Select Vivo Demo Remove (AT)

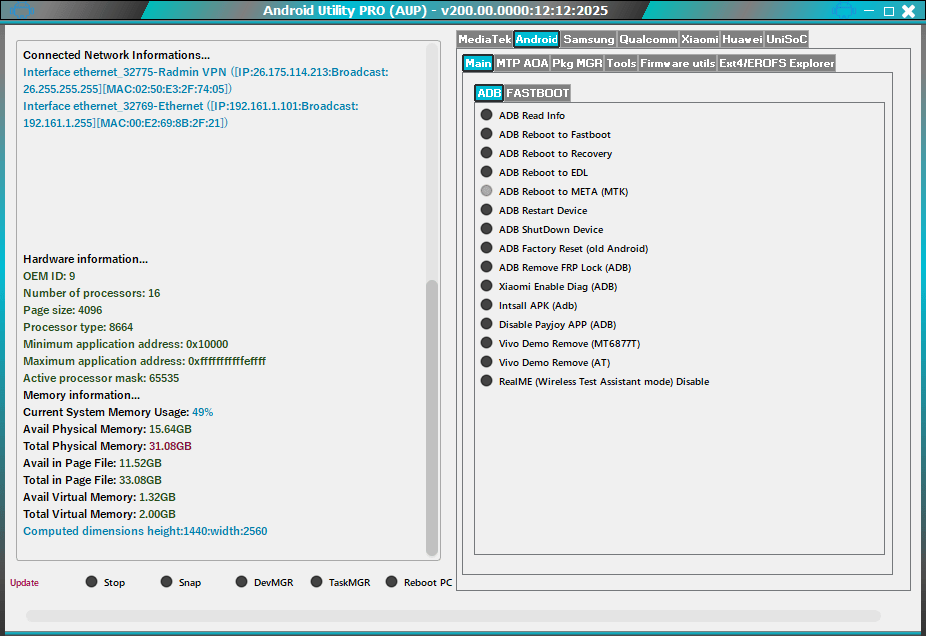[x=546, y=361]
